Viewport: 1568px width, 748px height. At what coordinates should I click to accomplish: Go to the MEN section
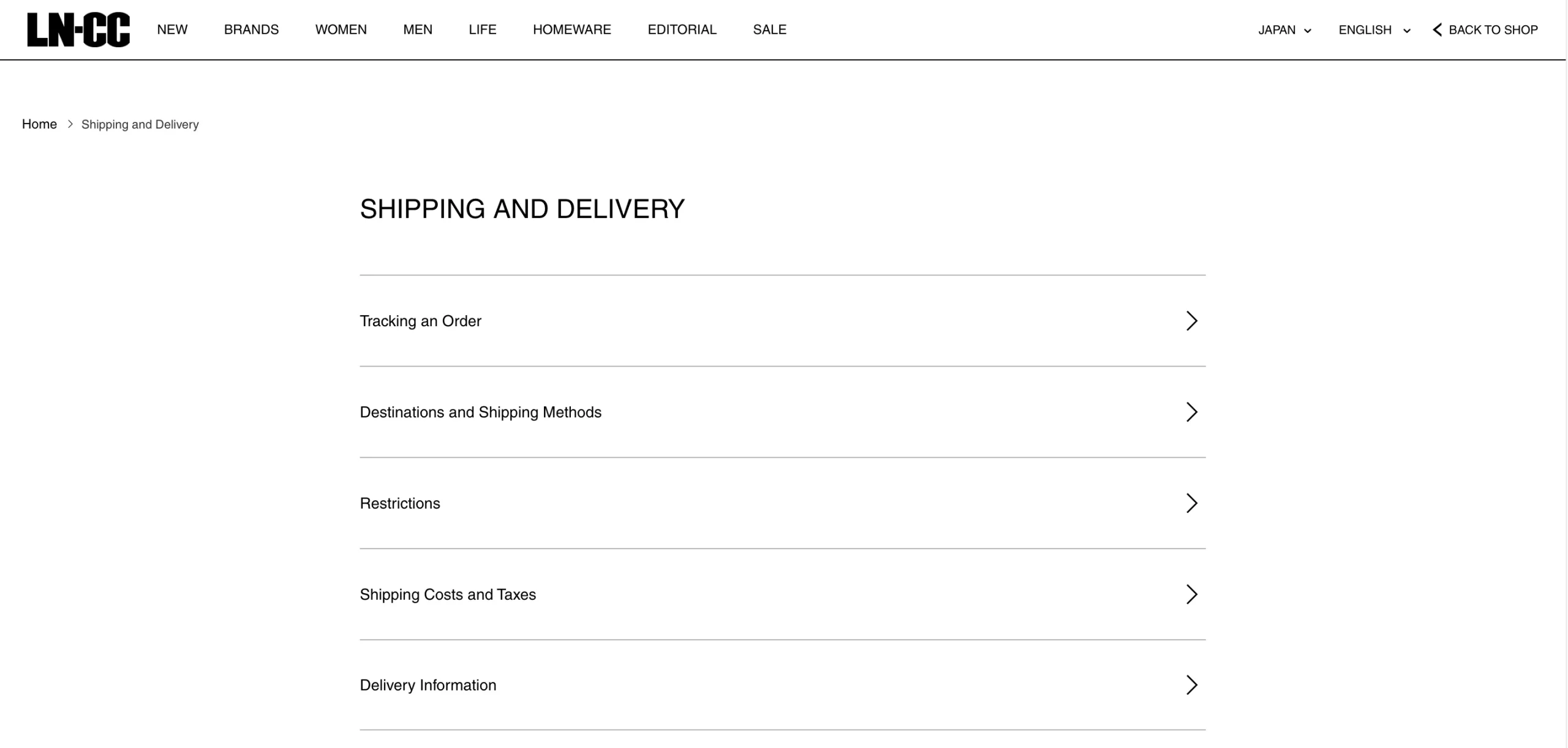[418, 29]
